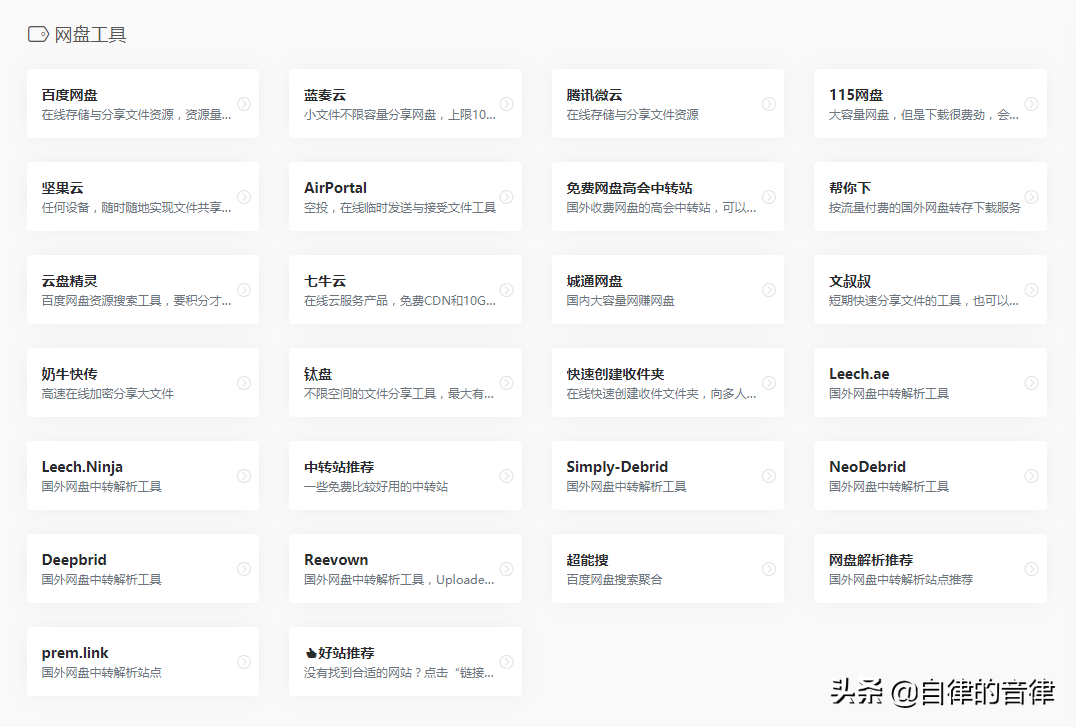Click the arrow icon on 好站推荐 card
Viewport: 1076px width, 727px height.
point(506,662)
